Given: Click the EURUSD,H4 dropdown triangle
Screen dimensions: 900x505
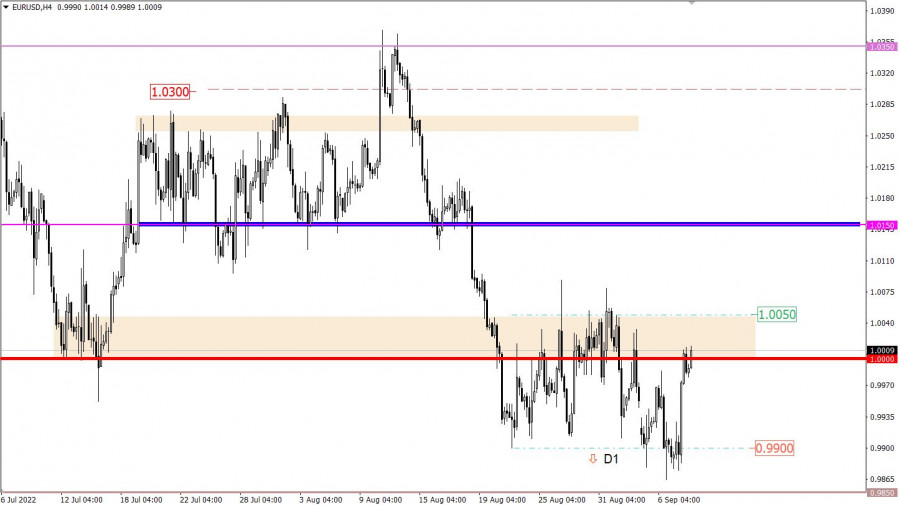Looking at the screenshot, I should (x=6, y=7).
